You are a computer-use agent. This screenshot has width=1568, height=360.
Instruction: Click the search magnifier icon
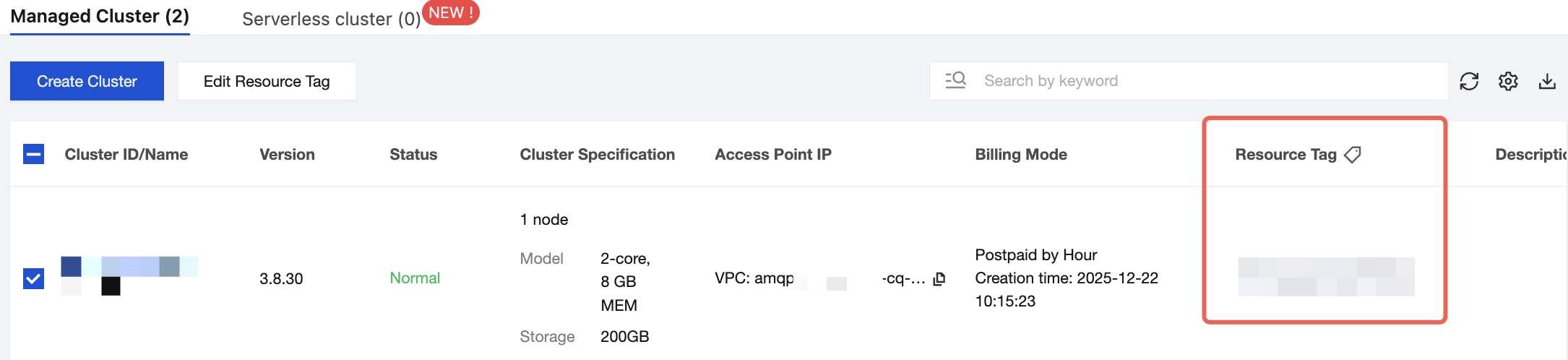coord(956,80)
